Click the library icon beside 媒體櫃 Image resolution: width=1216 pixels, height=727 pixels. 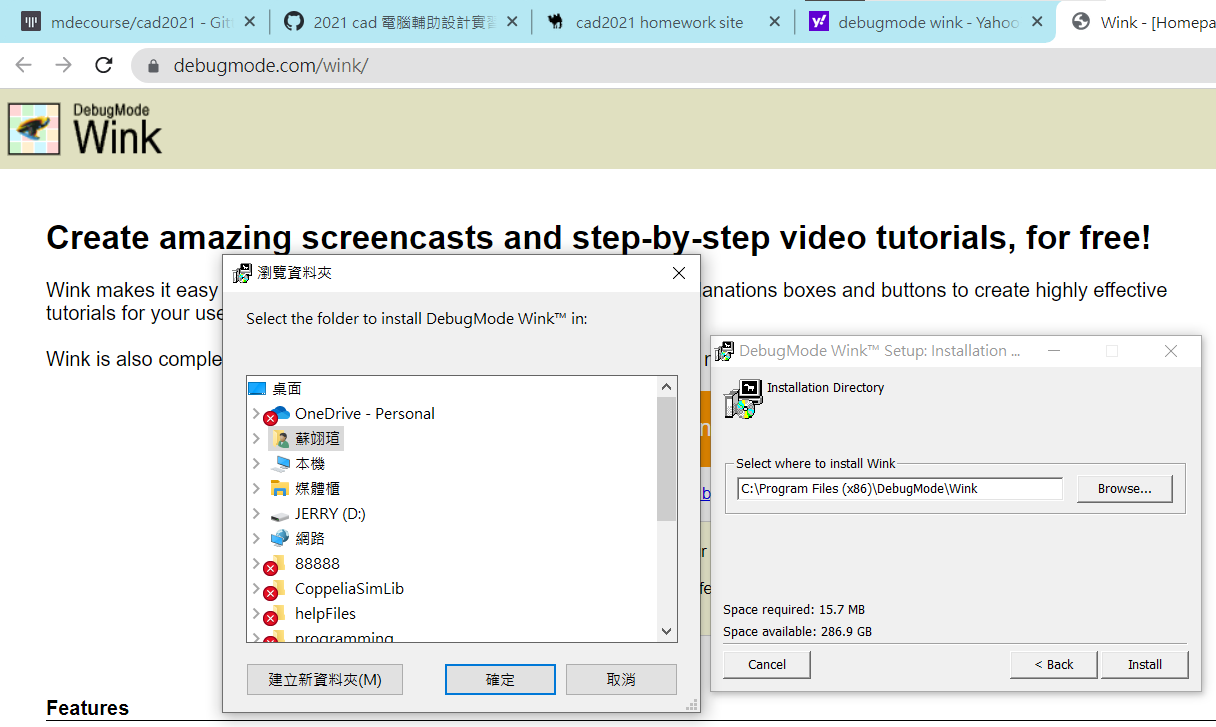280,488
